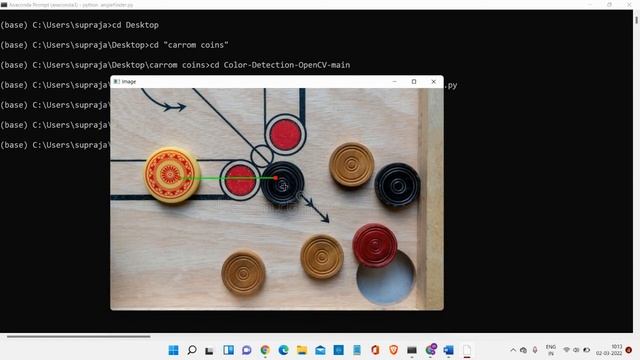The height and width of the screenshot is (360, 640).
Task: Launch Brave browser from taskbar
Action: (x=393, y=350)
